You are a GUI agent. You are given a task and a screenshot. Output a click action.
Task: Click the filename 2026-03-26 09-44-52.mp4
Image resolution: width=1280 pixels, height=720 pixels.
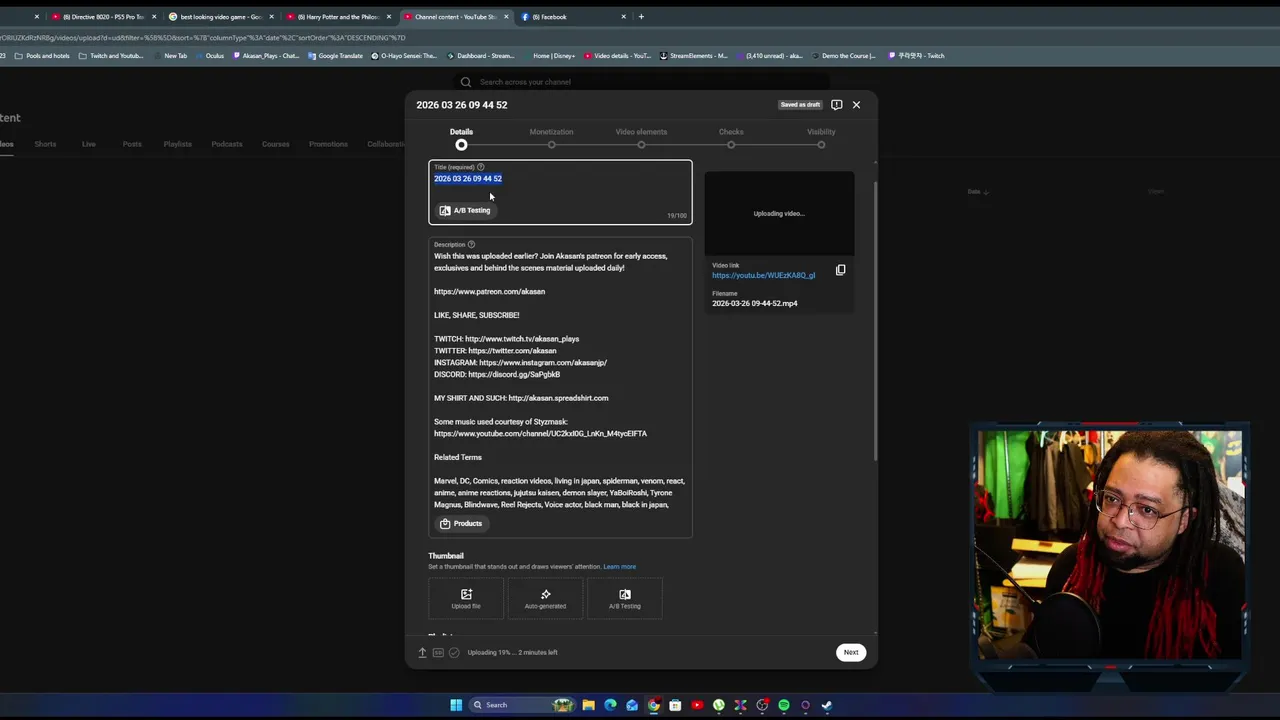pos(755,303)
